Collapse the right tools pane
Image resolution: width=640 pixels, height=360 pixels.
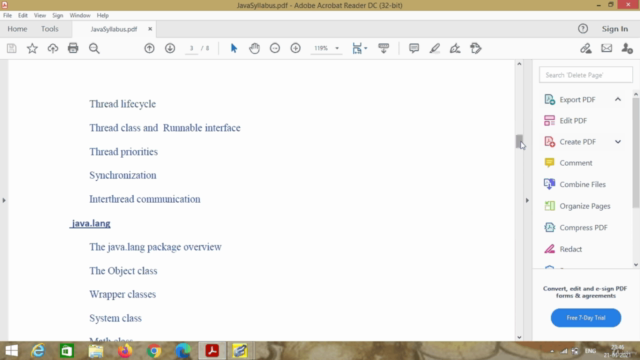[527, 200]
